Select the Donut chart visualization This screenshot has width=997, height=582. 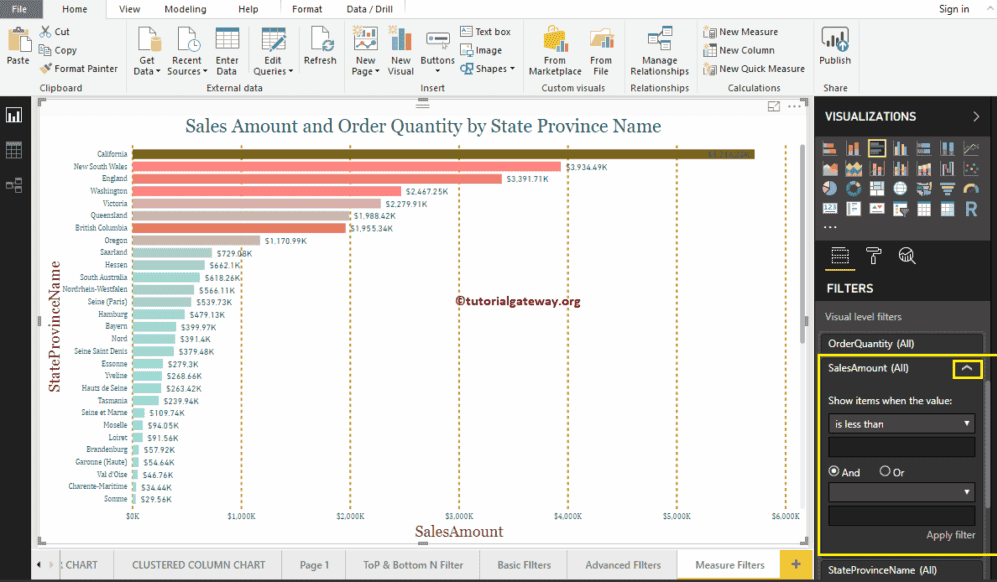click(x=853, y=188)
